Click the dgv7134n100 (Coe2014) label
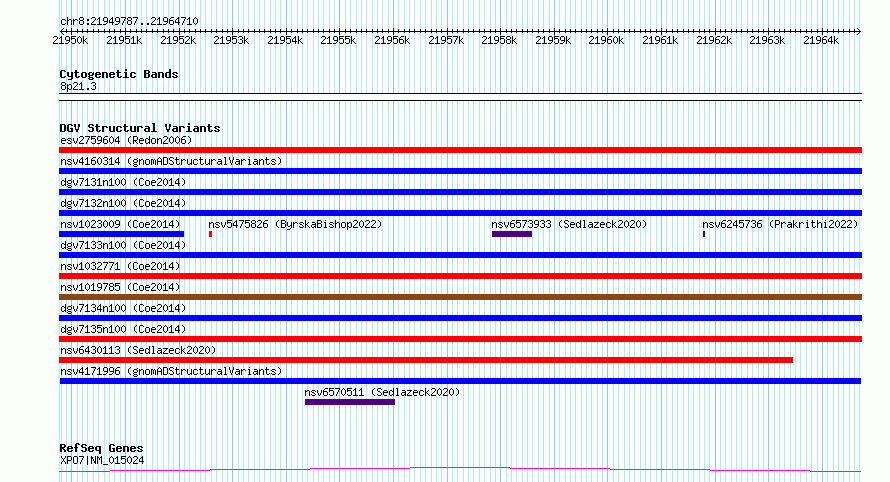 click(x=123, y=308)
